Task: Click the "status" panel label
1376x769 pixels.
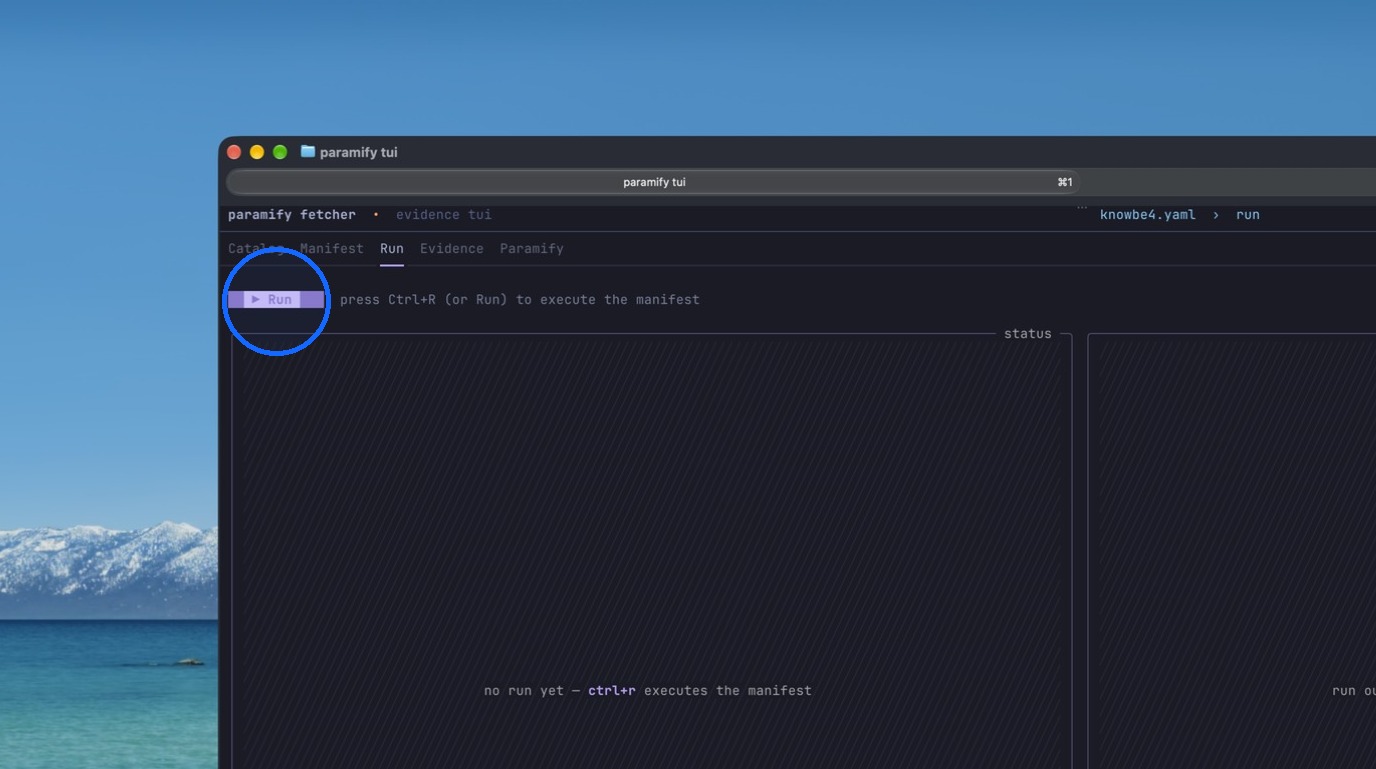Action: click(x=1028, y=334)
